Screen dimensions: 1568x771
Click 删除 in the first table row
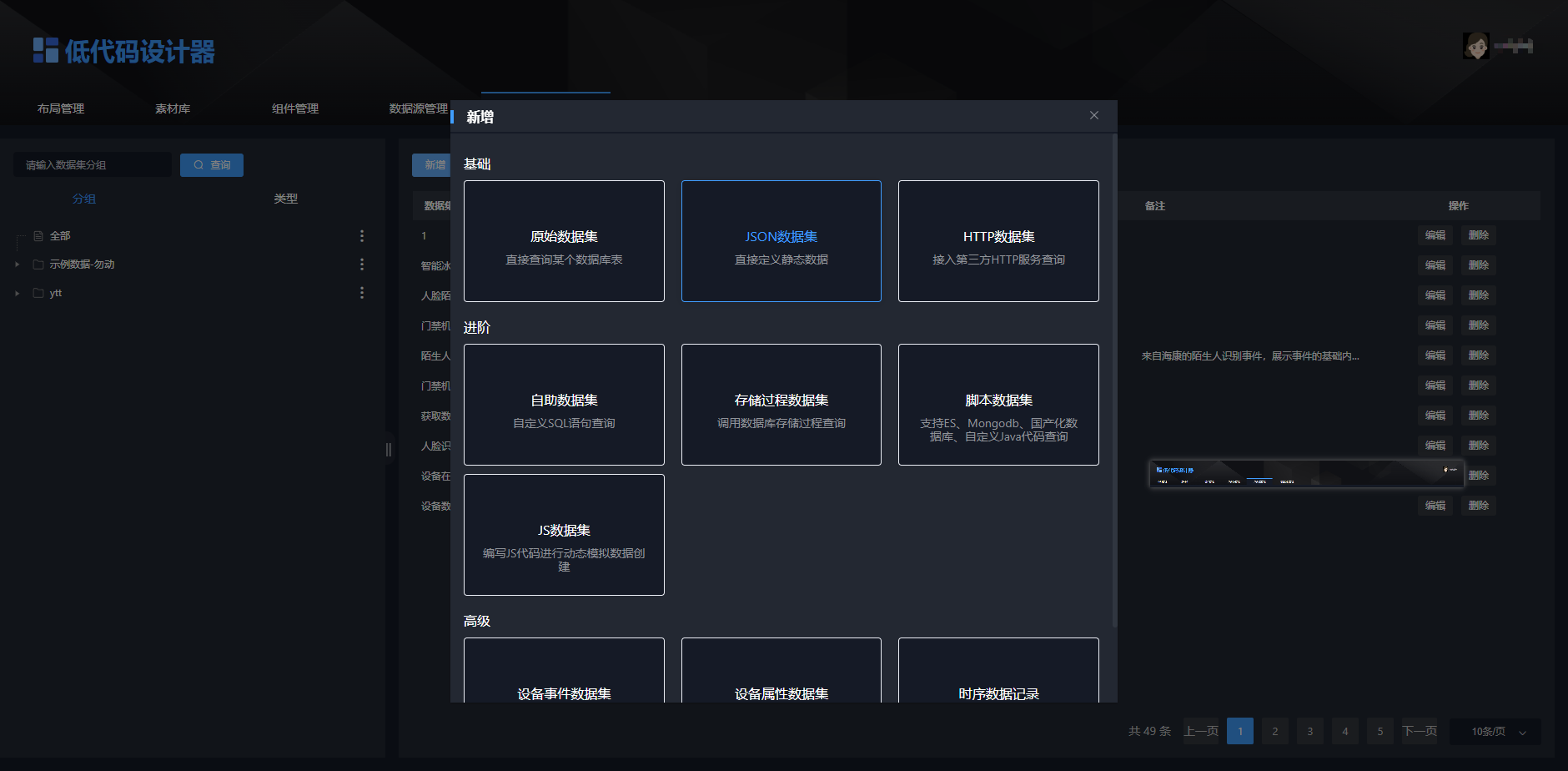coord(1479,235)
